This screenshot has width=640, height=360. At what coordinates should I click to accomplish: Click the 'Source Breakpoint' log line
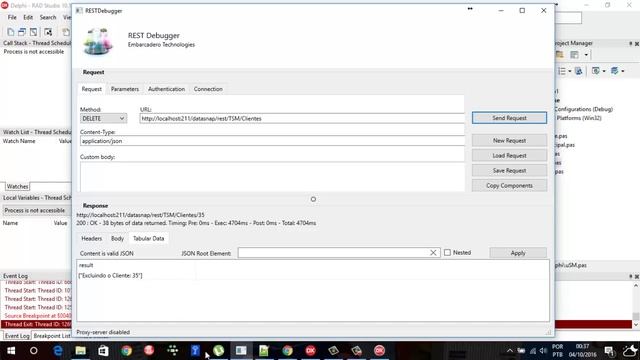[x=37, y=316]
